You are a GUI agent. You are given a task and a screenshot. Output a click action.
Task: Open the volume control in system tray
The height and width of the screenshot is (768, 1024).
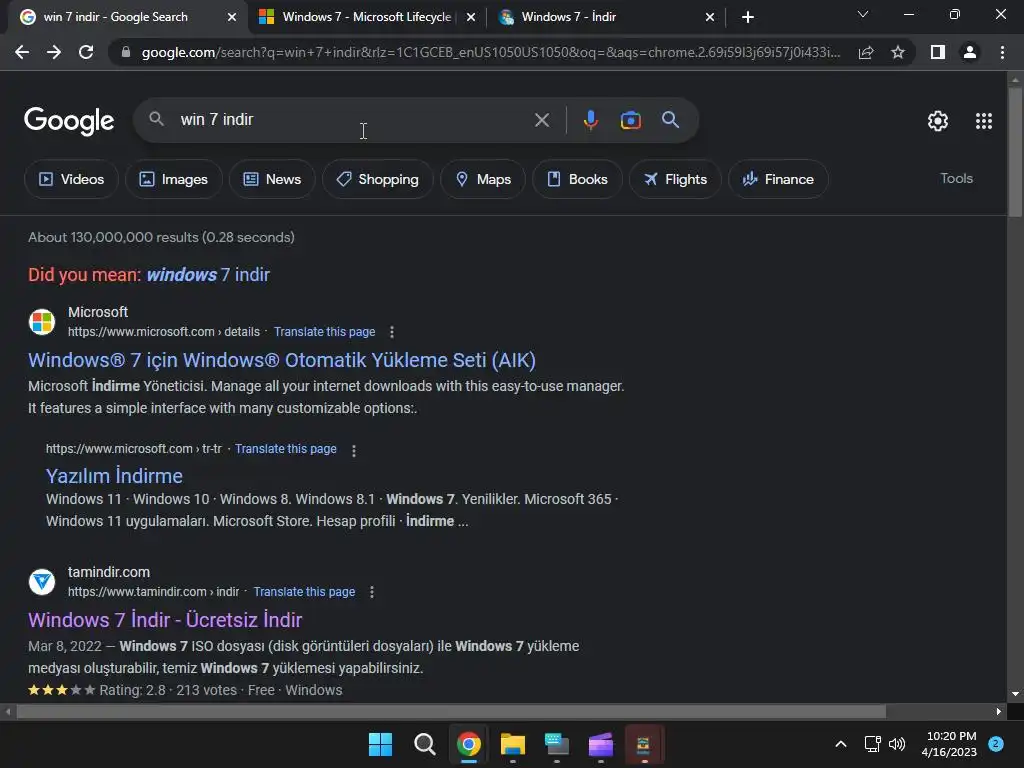coord(897,744)
